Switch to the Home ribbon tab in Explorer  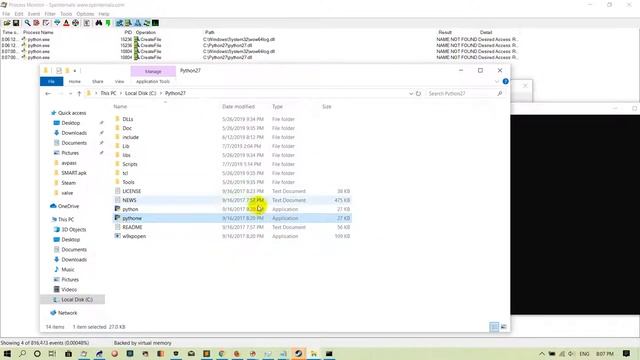coord(75,82)
